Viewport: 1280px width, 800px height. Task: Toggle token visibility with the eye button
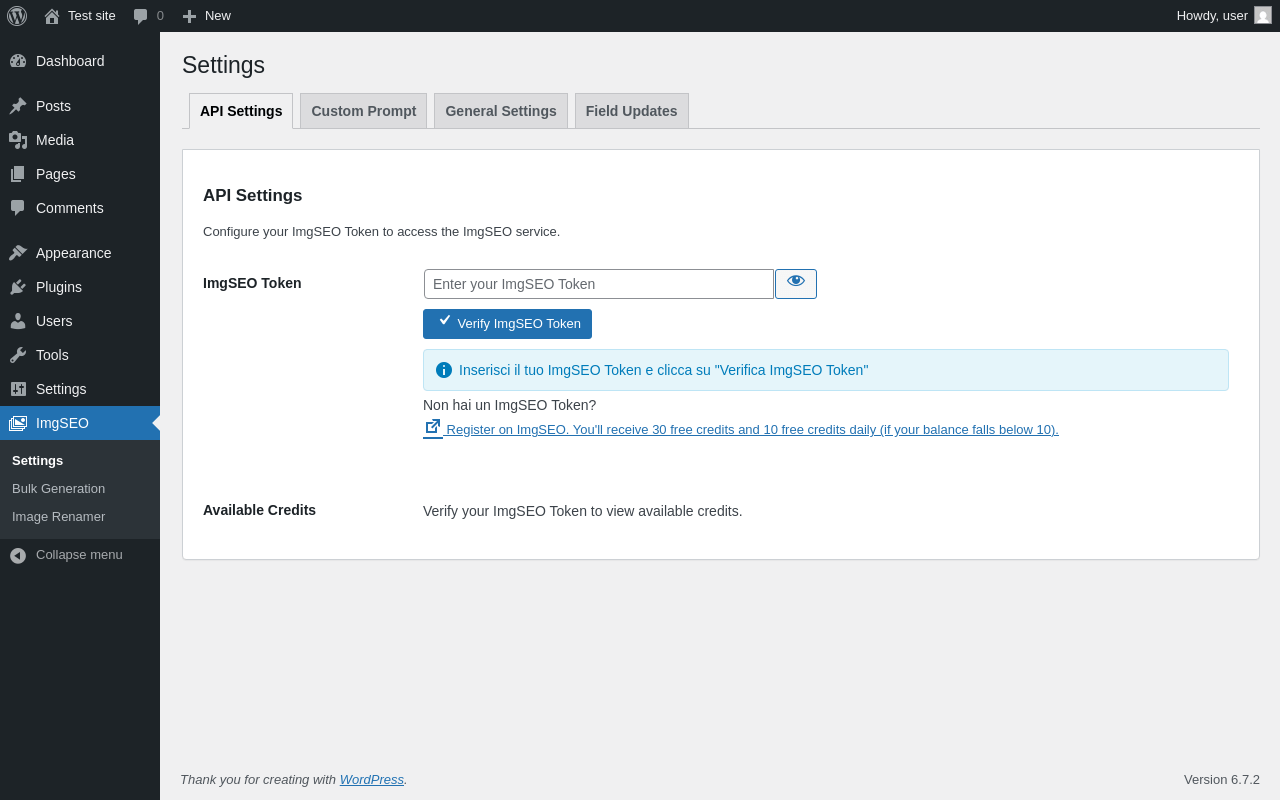click(x=796, y=284)
